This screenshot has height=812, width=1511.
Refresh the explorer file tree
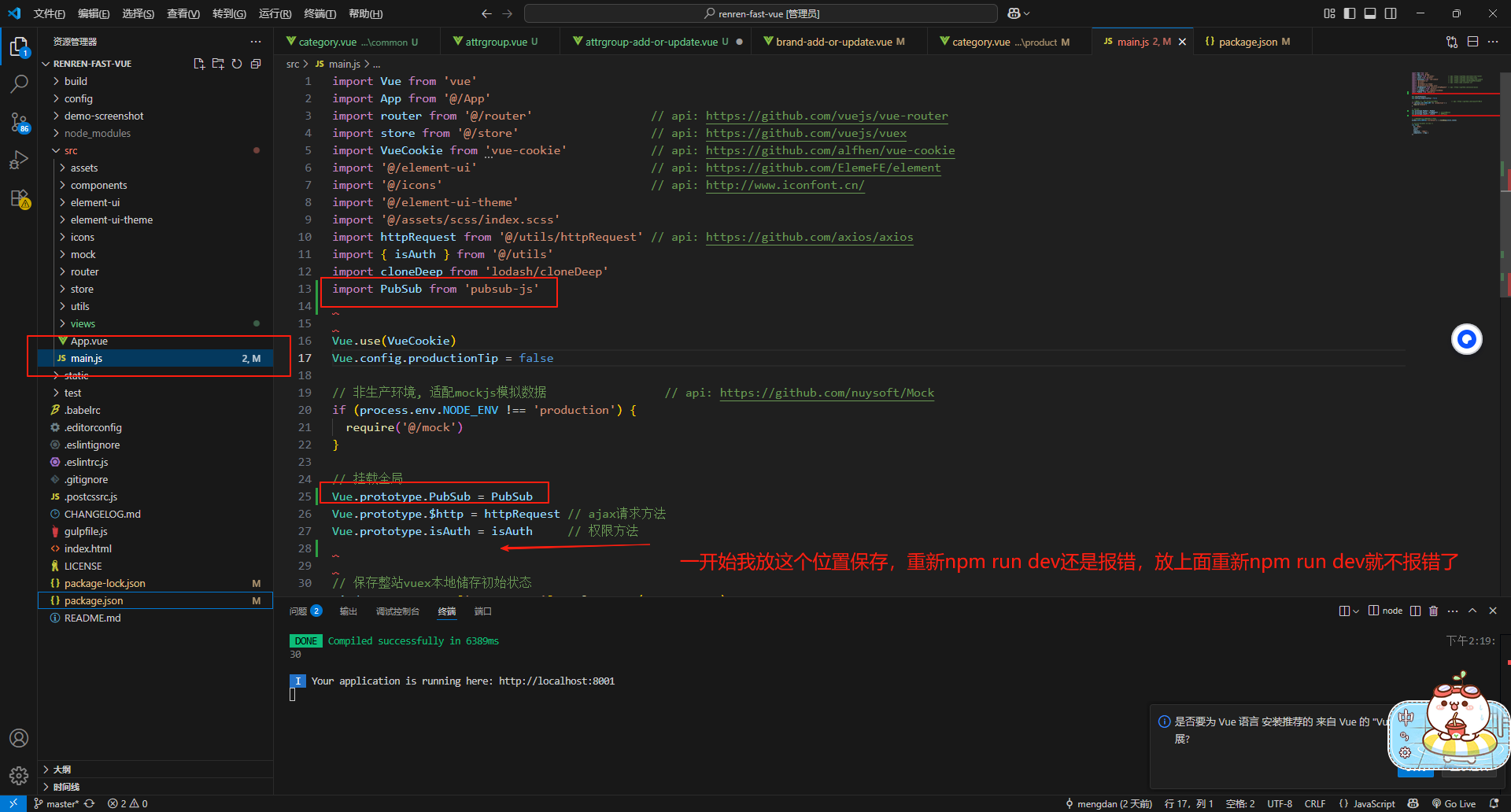(x=237, y=64)
